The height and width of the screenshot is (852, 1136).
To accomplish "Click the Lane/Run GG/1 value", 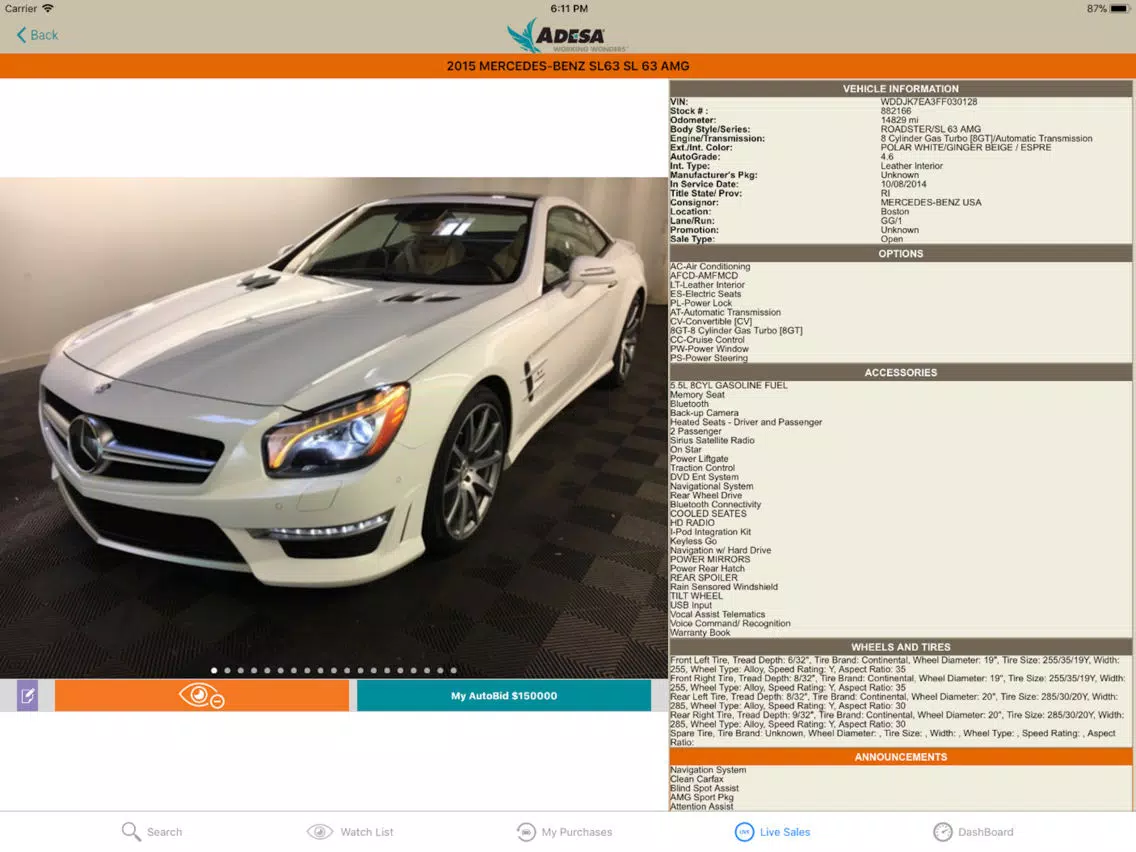I will pos(891,221).
